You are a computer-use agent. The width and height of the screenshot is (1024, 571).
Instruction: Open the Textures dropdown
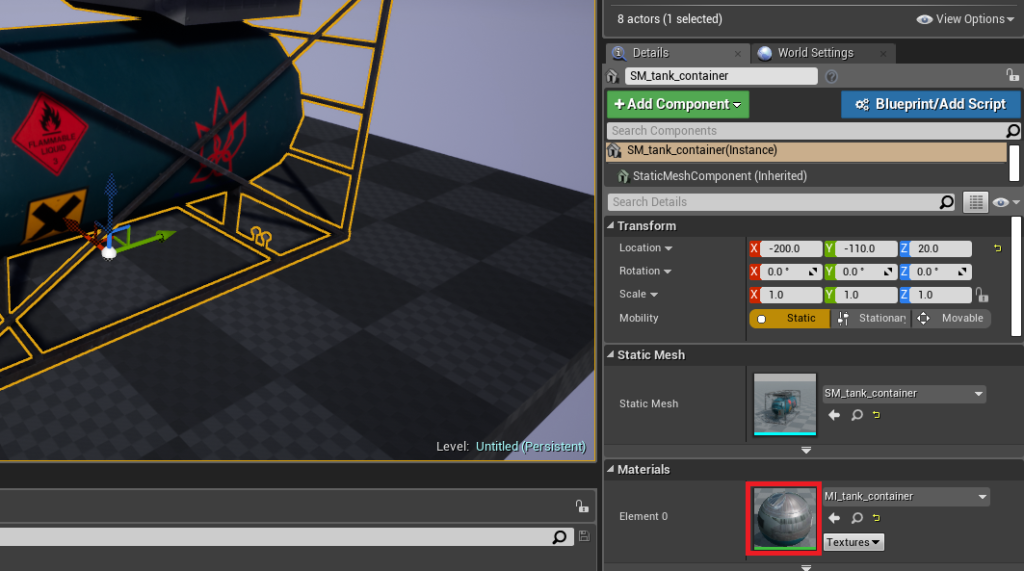pyautogui.click(x=853, y=542)
